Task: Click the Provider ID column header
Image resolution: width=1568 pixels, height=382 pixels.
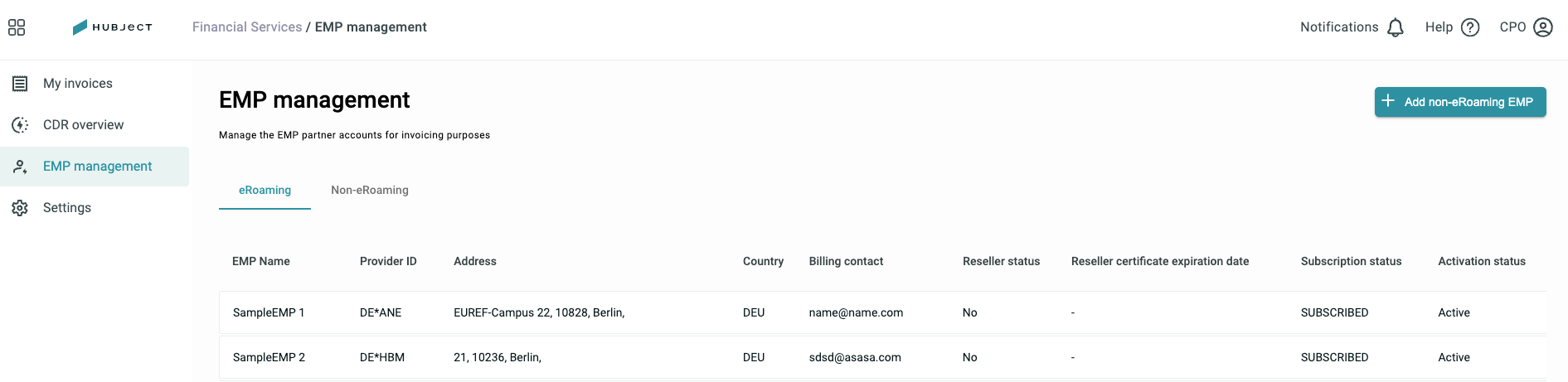Action: (x=388, y=261)
